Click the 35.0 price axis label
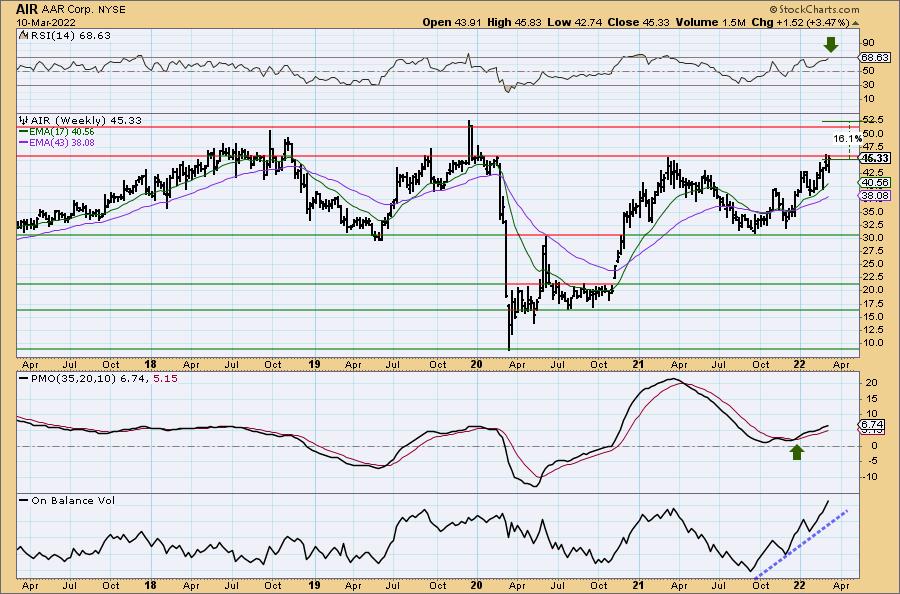Viewport: 900px width, 594px height. 873,211
